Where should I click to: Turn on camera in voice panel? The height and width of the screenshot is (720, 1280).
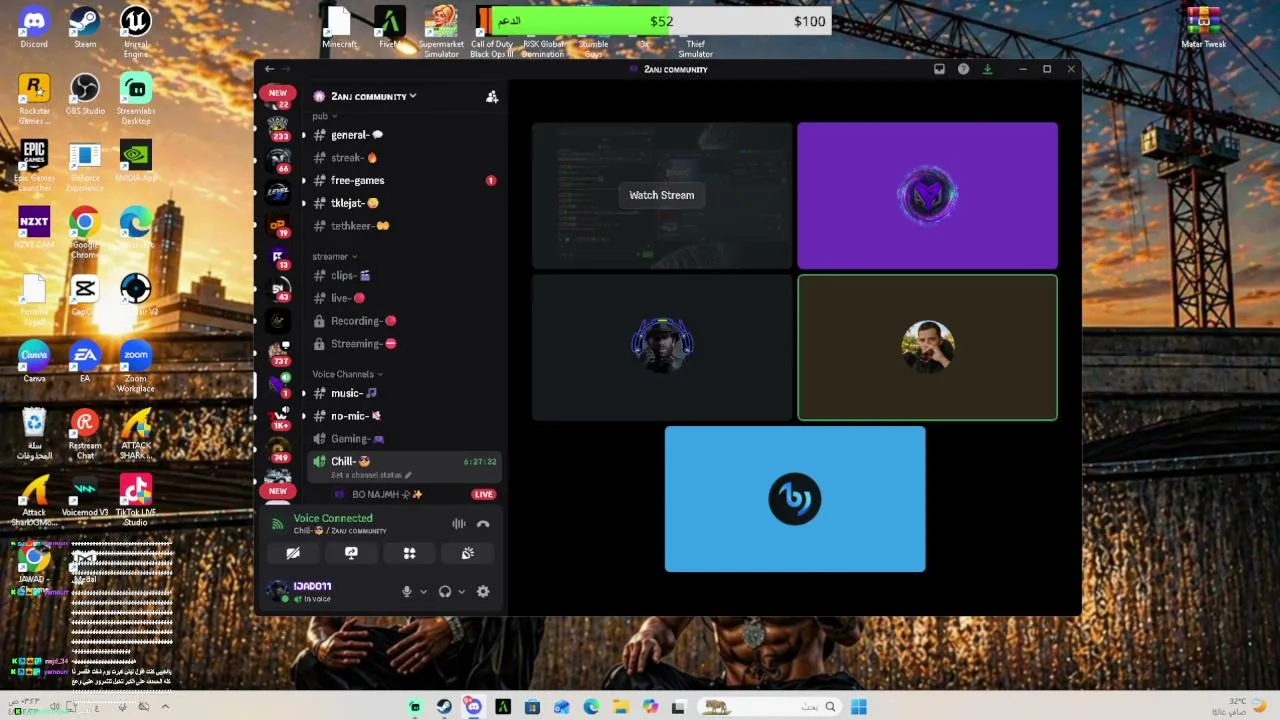point(293,553)
